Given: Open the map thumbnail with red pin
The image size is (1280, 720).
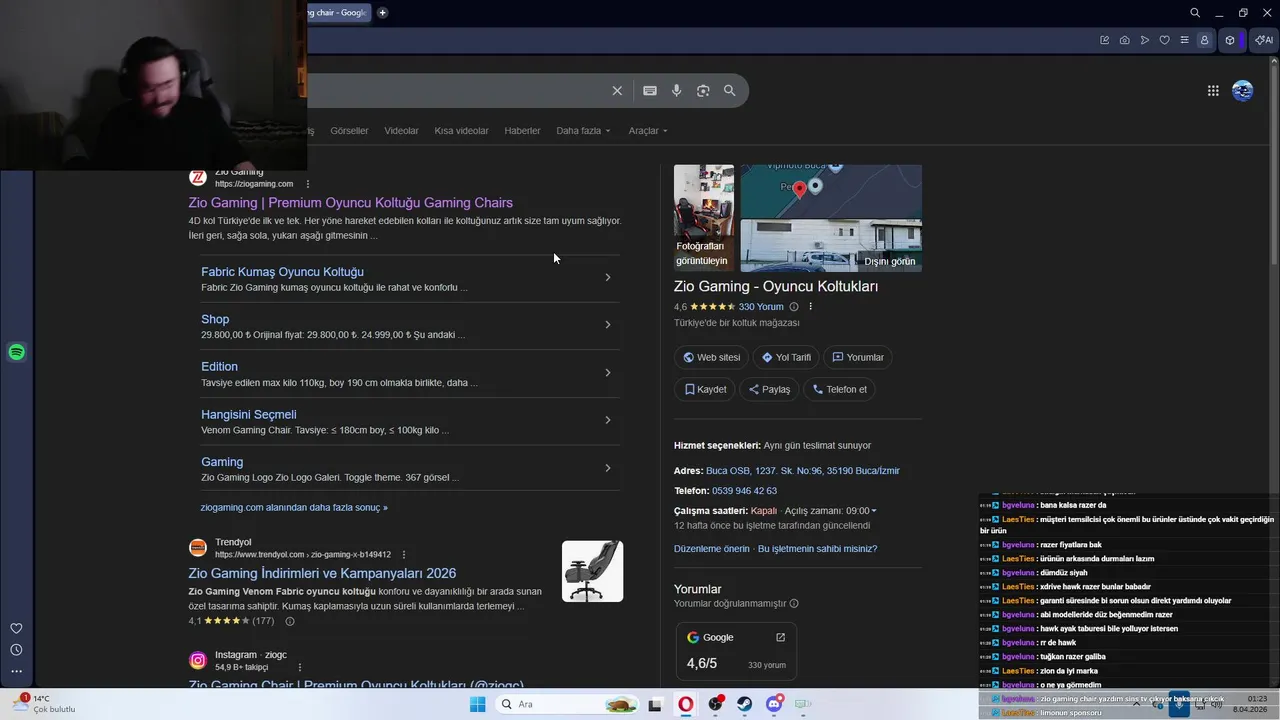Looking at the screenshot, I should tap(831, 192).
